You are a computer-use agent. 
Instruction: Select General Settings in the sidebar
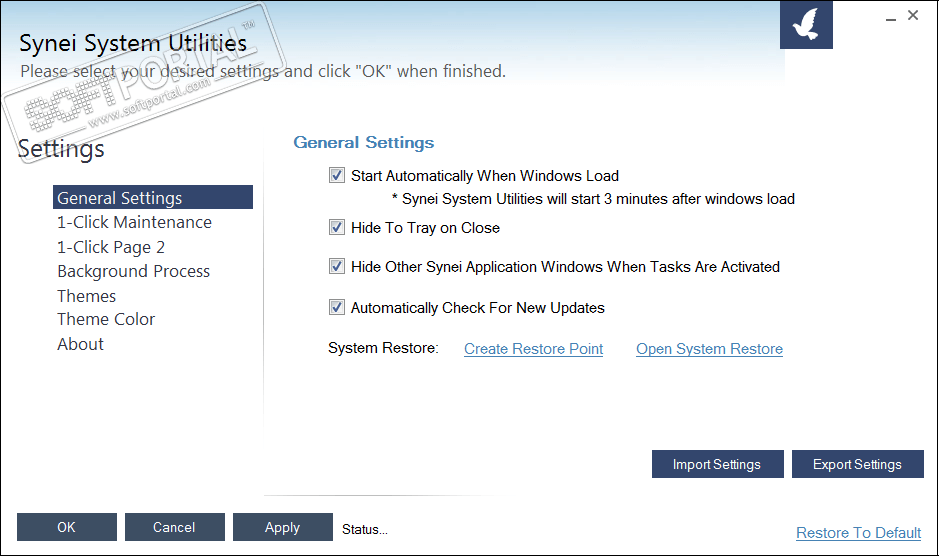pos(153,197)
